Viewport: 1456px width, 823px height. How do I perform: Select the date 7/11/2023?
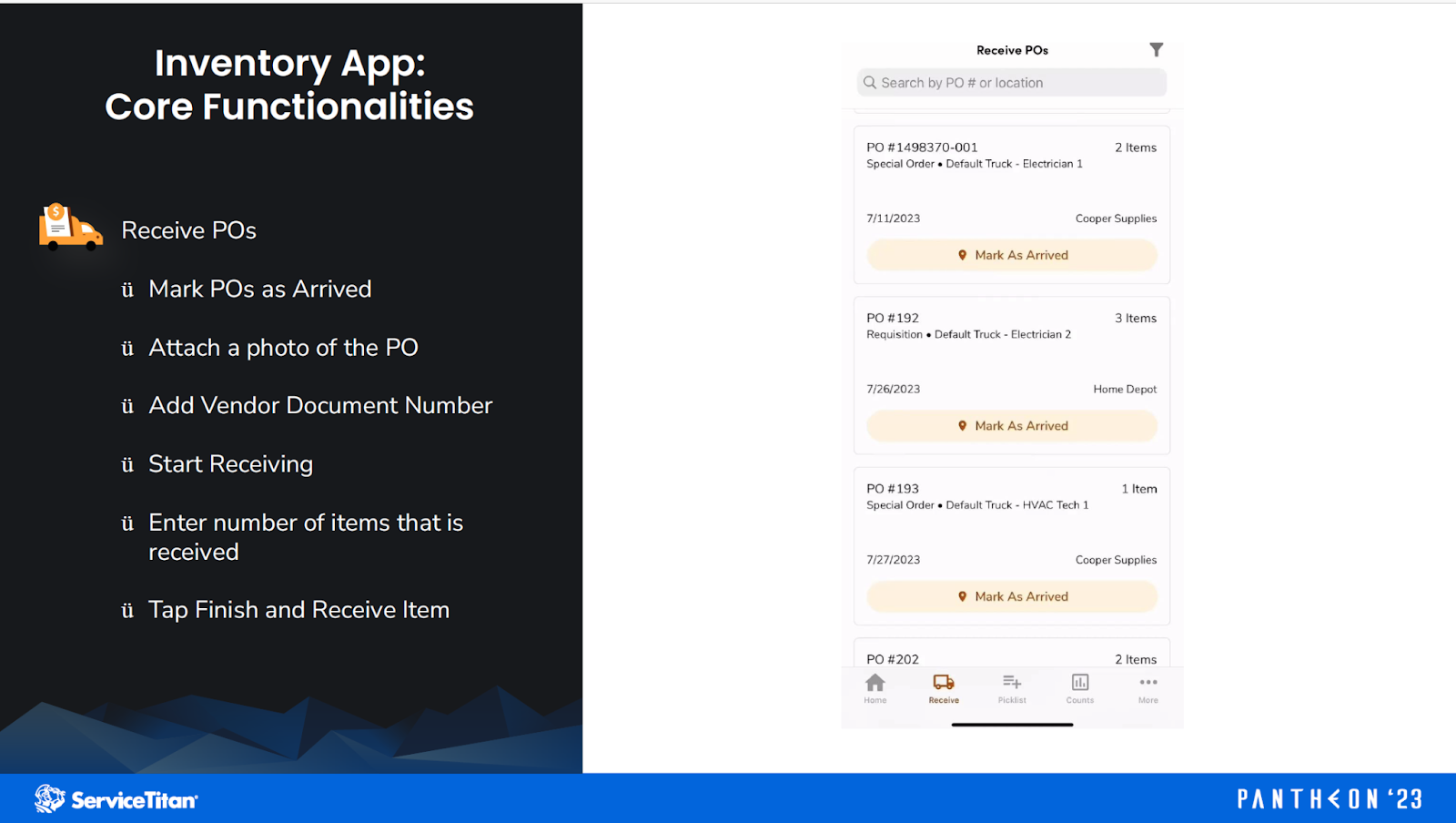coord(893,218)
